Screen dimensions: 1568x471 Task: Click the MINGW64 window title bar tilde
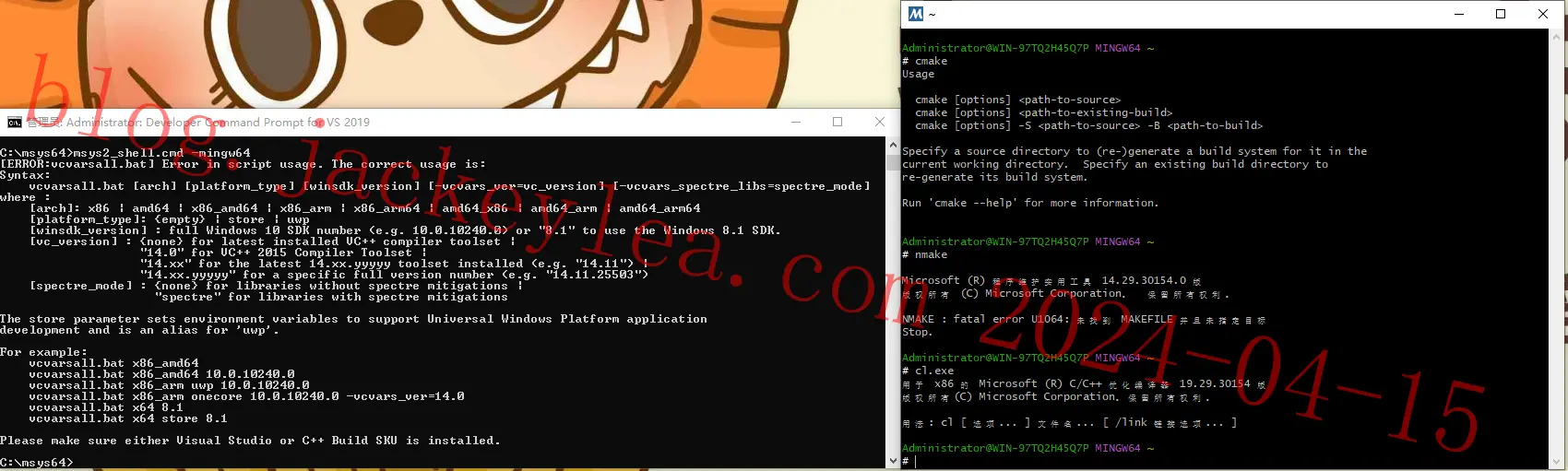click(x=932, y=15)
